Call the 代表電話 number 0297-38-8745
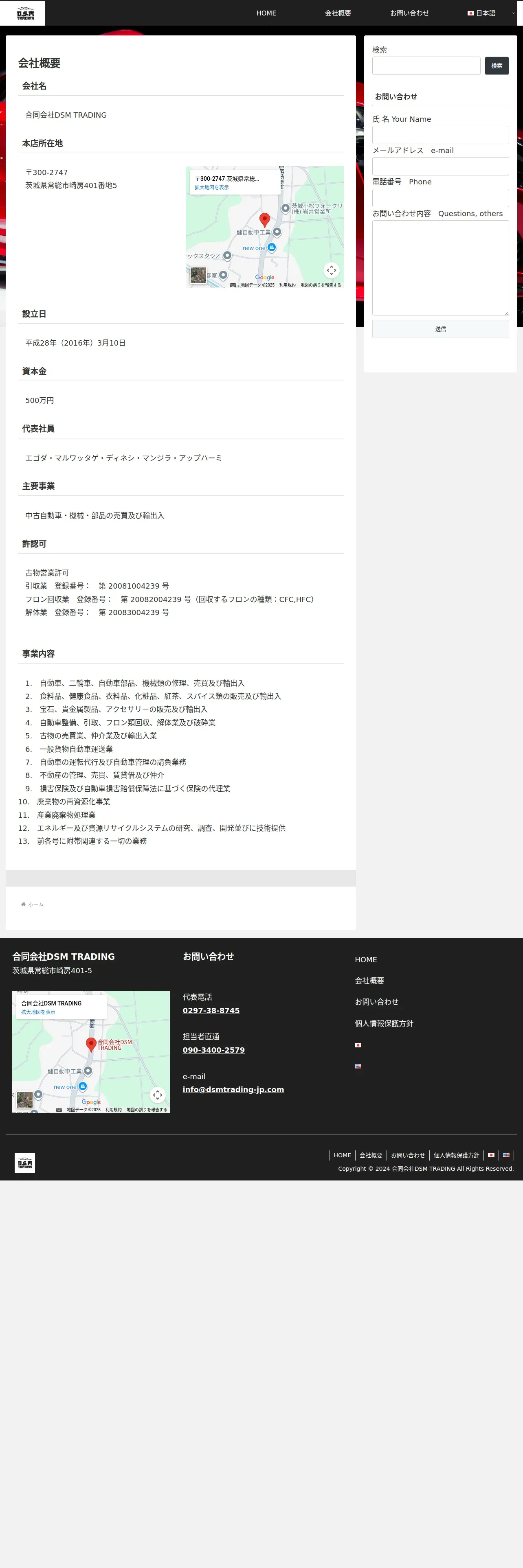 tap(211, 1010)
